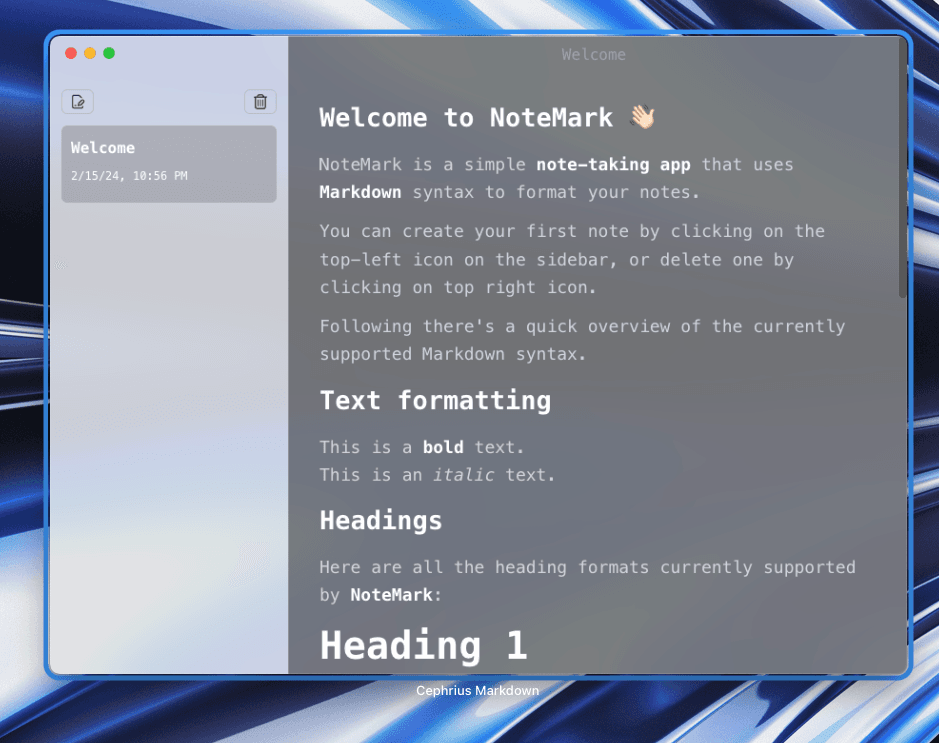Click the 'Following there's a quick overview' paragraph

click(582, 340)
